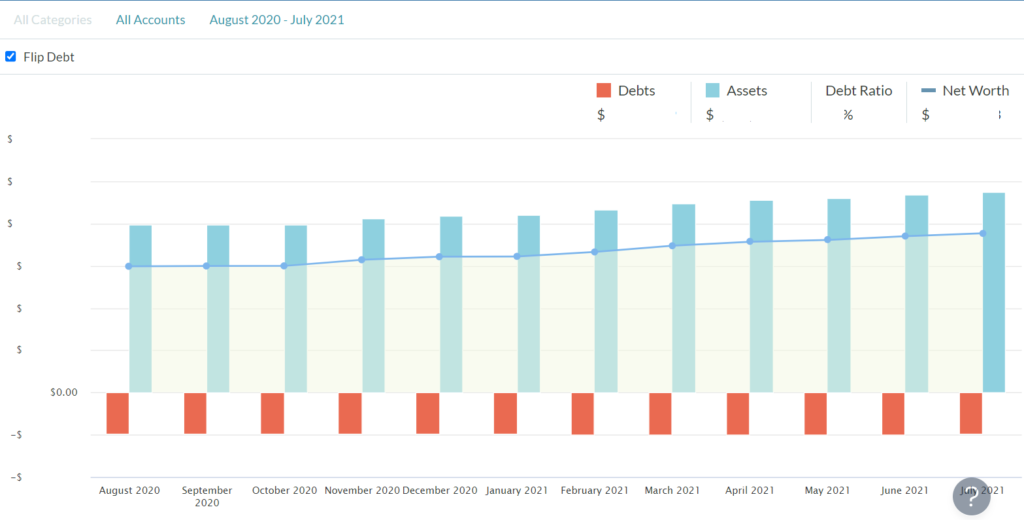This screenshot has height=520, width=1024.
Task: Click the December 2020 red debt bar
Action: click(428, 413)
